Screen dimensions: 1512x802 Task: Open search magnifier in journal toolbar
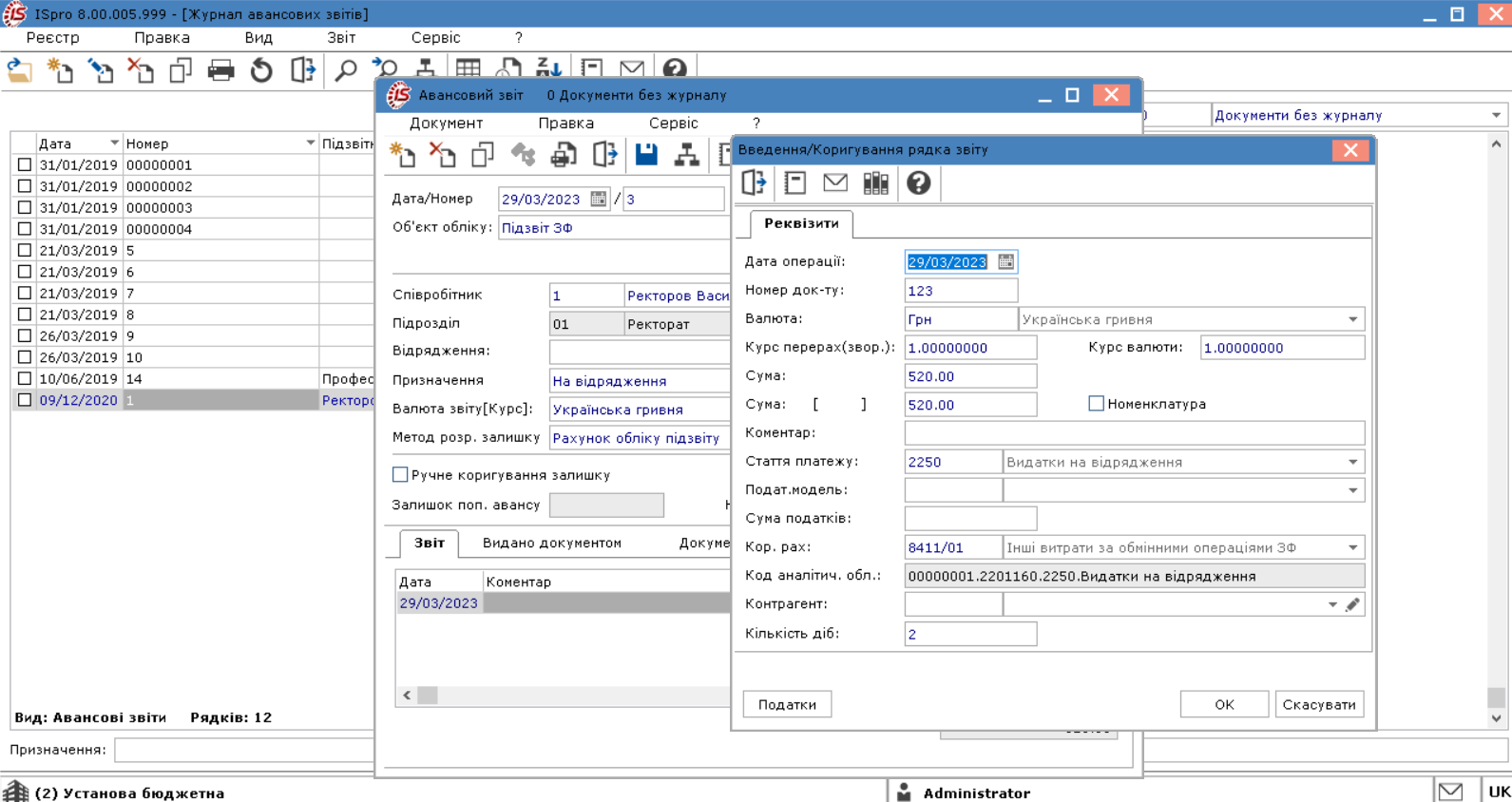pos(346,70)
